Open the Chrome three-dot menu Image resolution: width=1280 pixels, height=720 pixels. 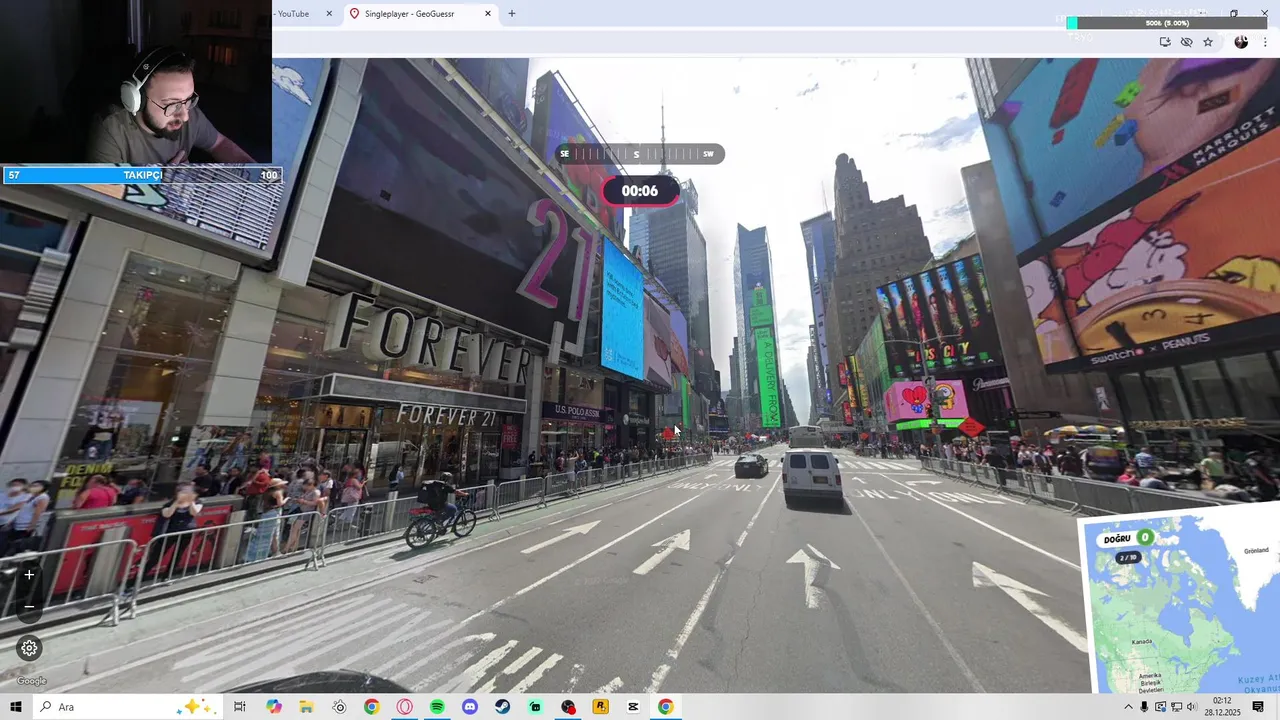tap(1265, 42)
